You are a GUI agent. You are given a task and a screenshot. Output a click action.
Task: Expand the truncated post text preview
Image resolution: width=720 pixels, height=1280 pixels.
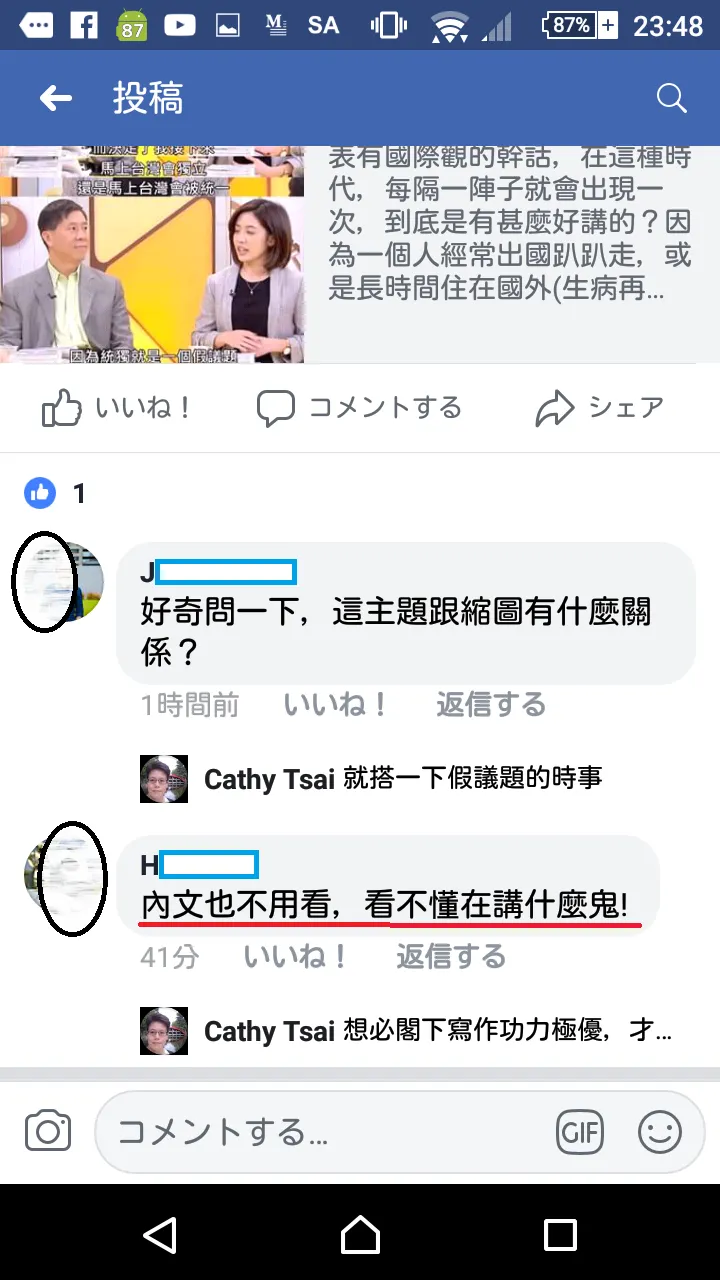coord(510,224)
